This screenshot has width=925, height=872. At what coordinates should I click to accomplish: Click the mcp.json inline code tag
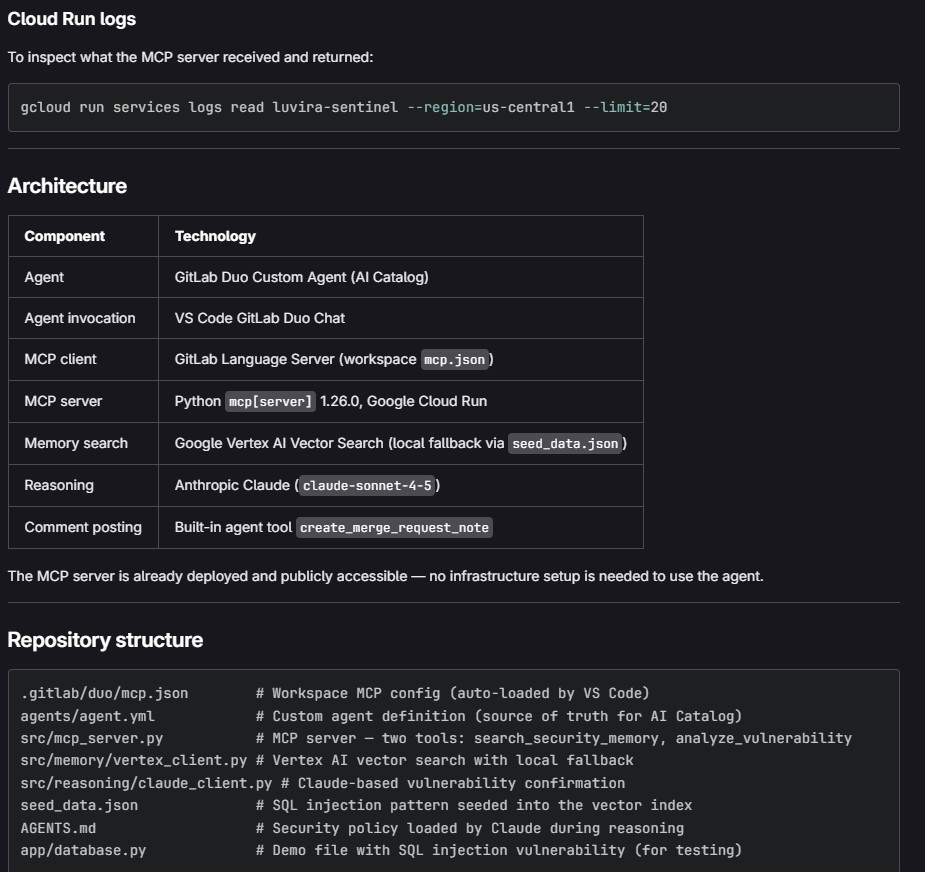tap(457, 359)
